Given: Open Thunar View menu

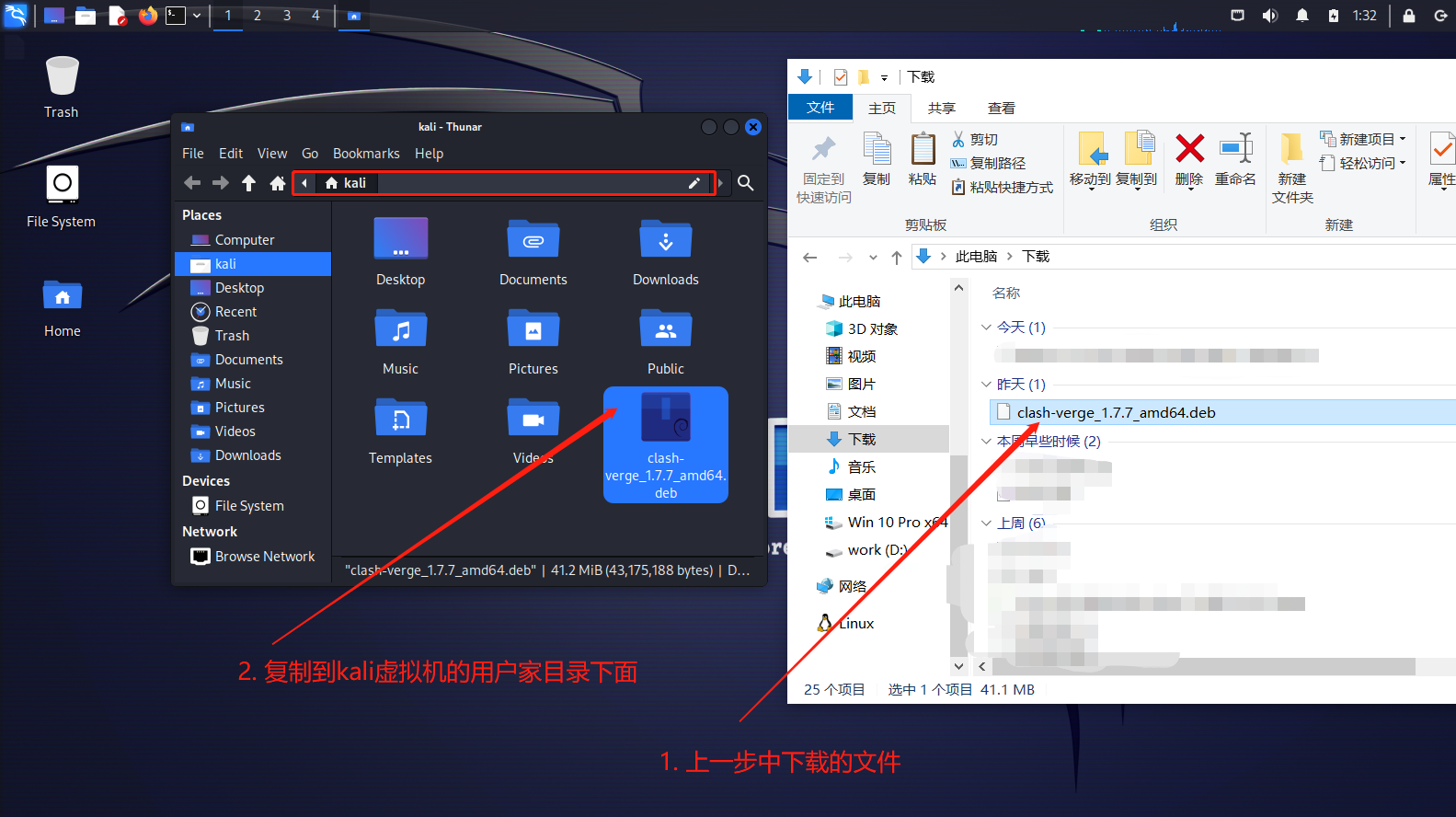Looking at the screenshot, I should pyautogui.click(x=272, y=154).
